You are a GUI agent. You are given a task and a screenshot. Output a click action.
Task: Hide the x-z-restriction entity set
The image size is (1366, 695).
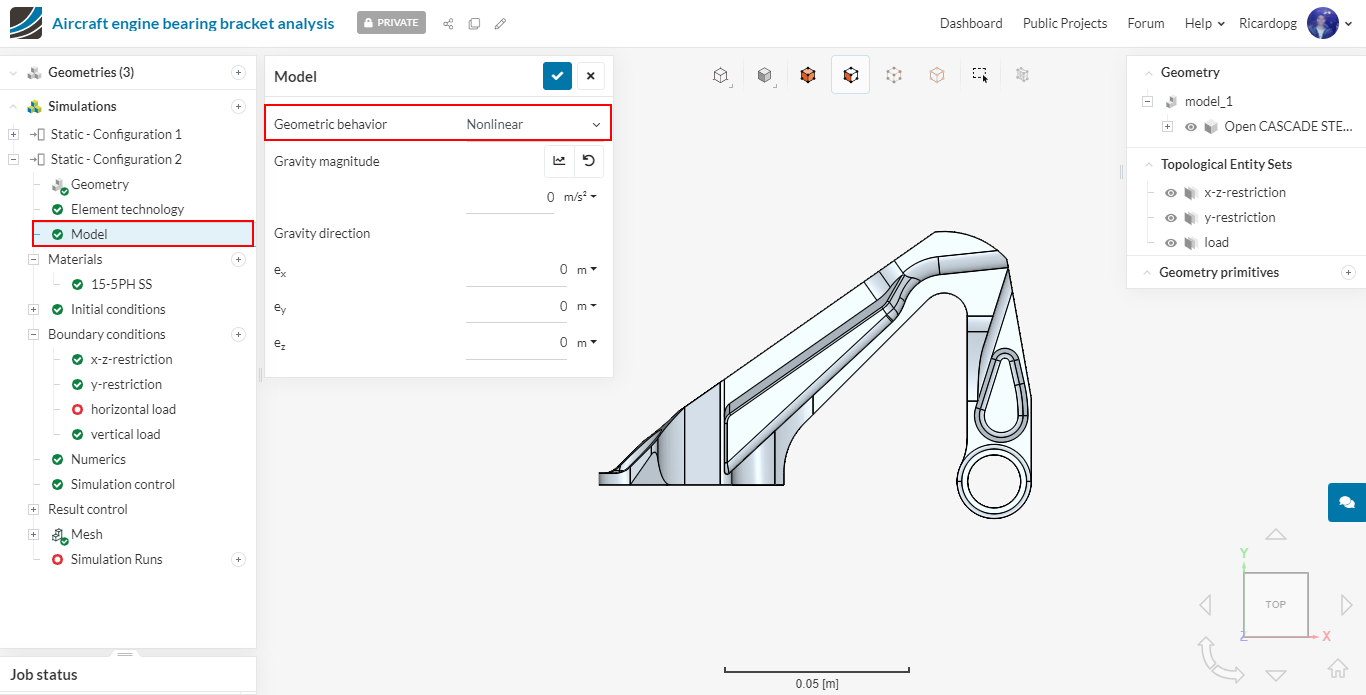point(1171,193)
